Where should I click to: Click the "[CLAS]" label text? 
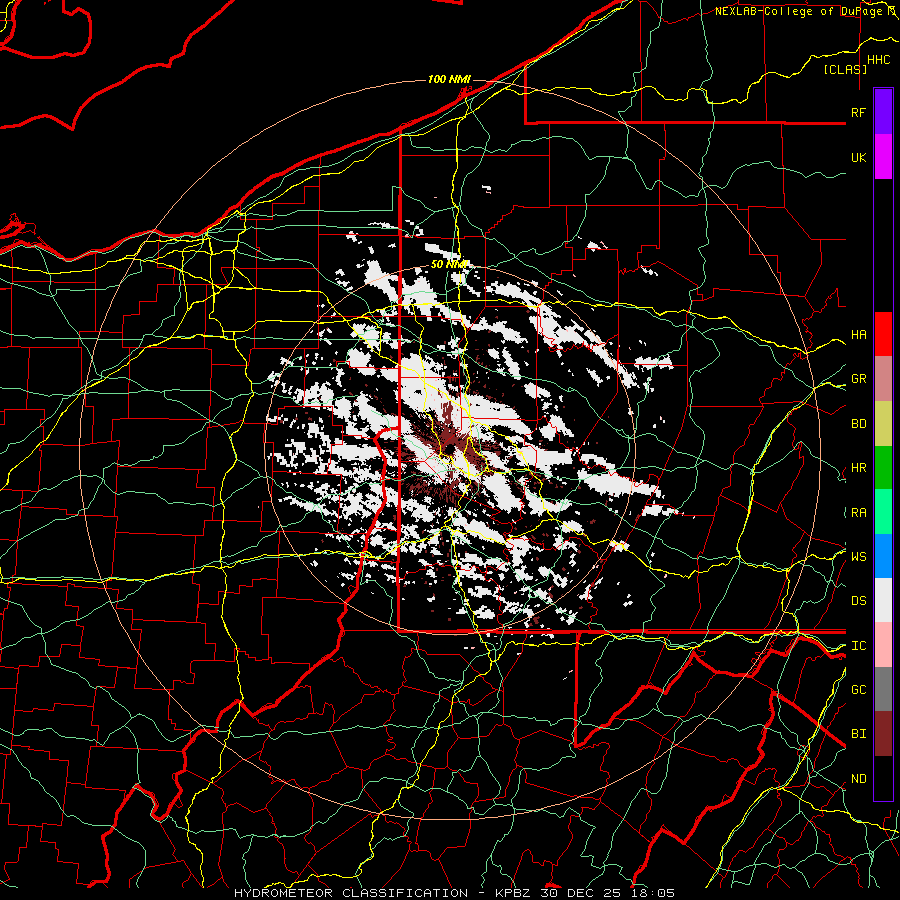pos(845,69)
